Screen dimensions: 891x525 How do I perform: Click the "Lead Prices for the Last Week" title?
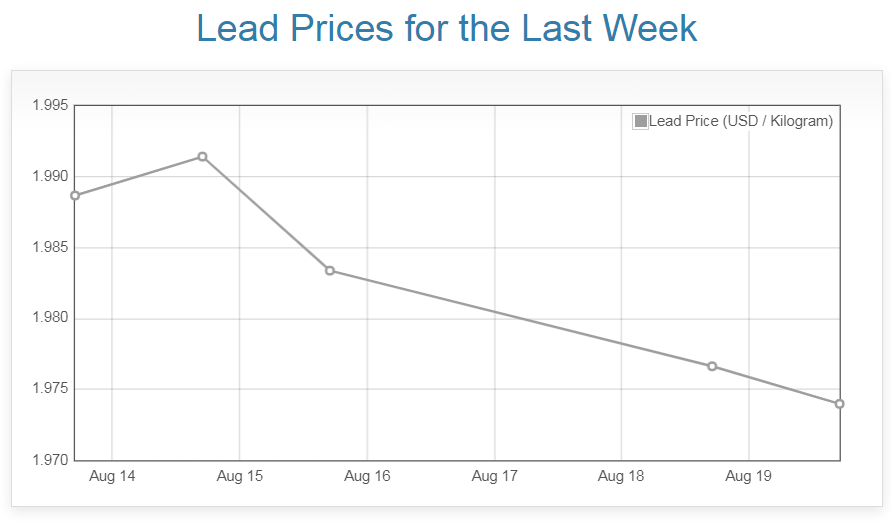(446, 28)
